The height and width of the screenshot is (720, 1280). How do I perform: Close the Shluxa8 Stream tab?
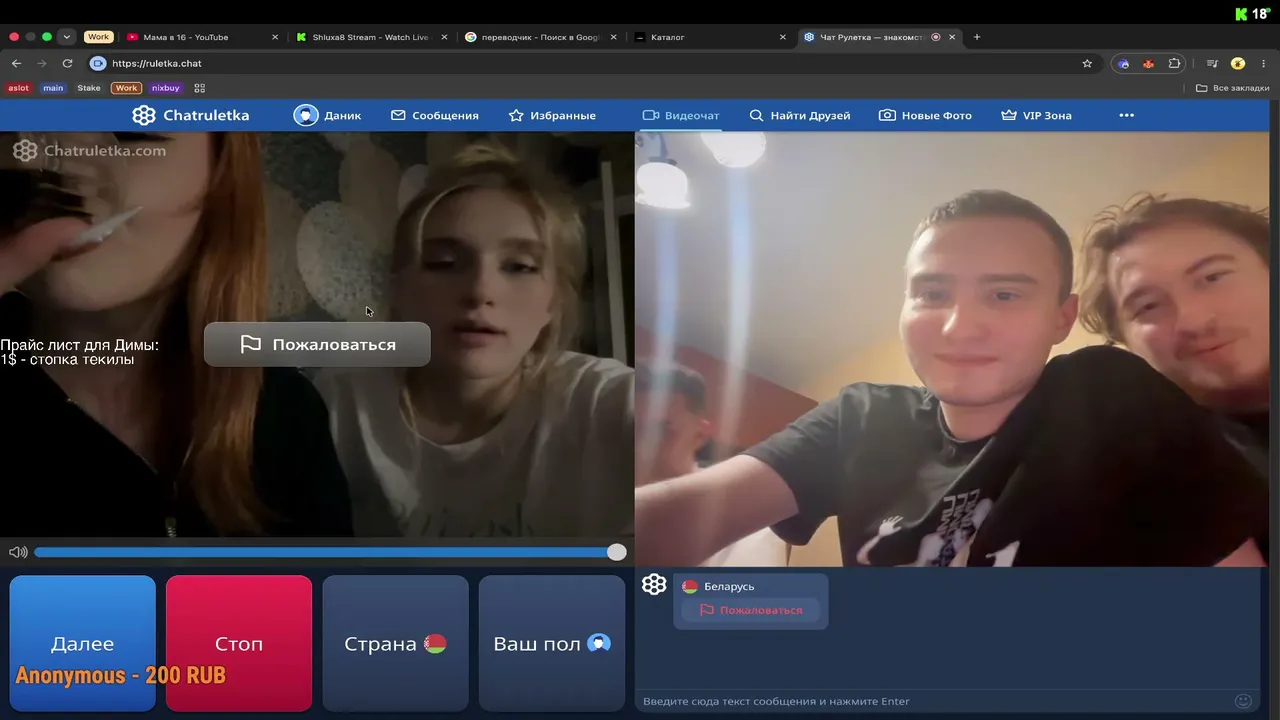[x=444, y=37]
